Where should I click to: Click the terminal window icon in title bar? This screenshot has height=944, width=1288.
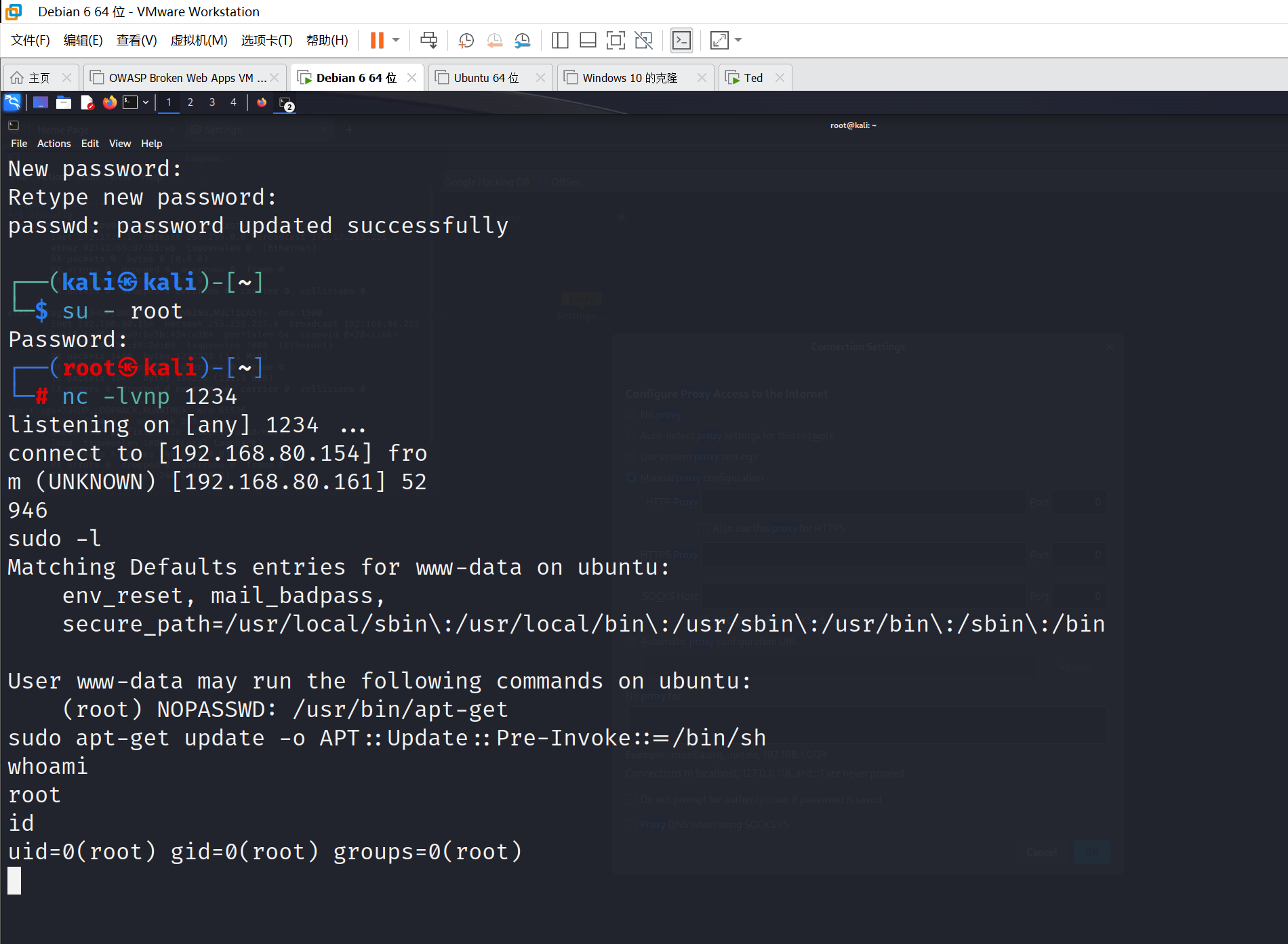click(14, 125)
